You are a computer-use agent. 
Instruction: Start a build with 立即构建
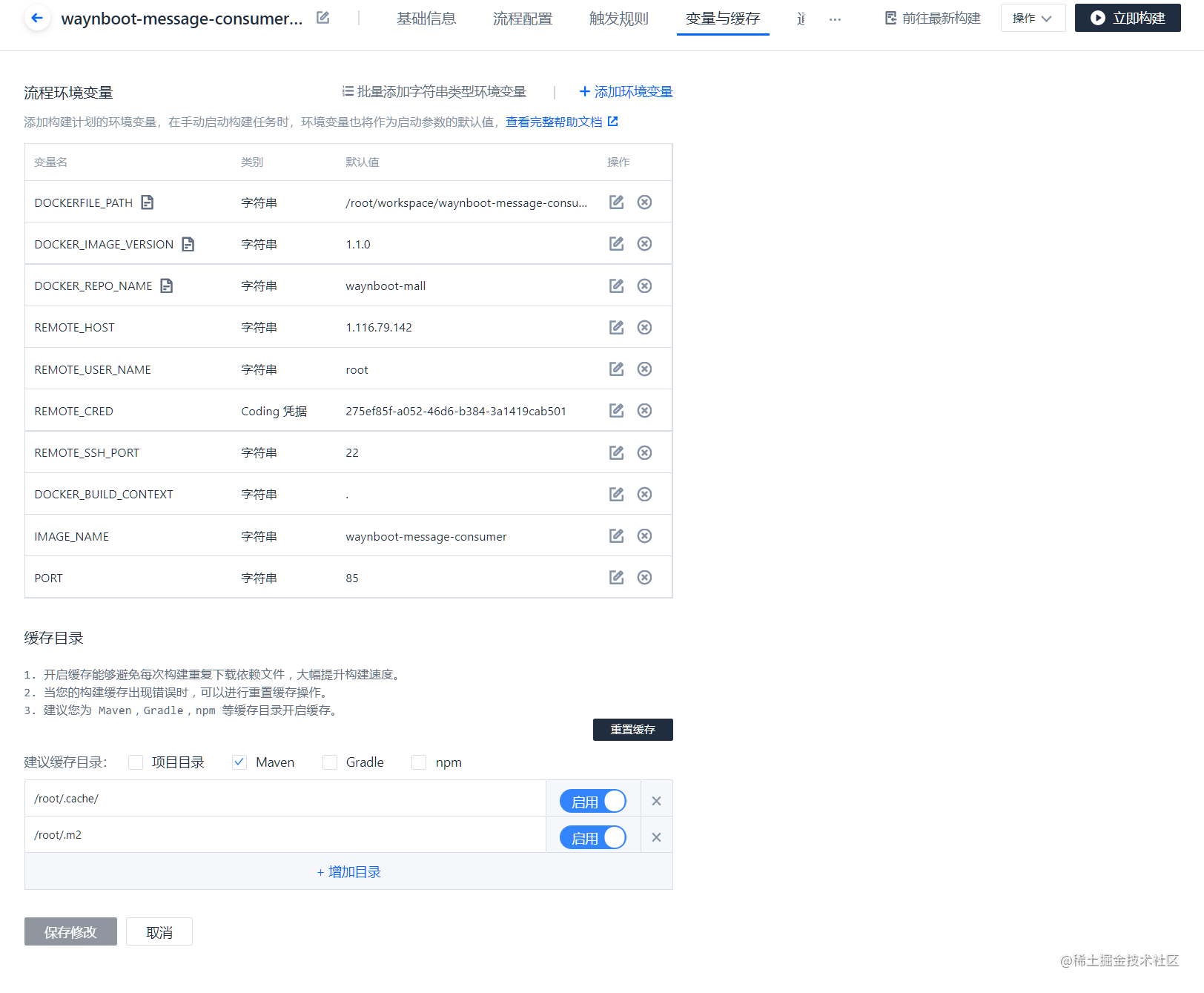tap(1127, 18)
